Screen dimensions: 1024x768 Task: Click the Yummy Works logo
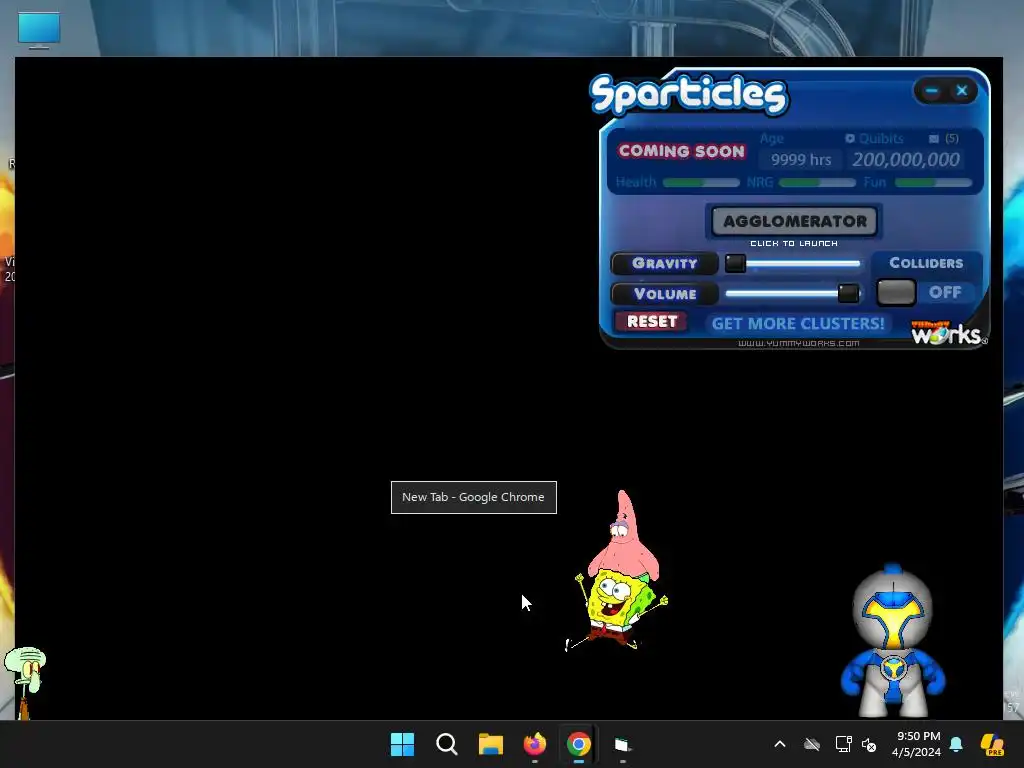coord(948,333)
